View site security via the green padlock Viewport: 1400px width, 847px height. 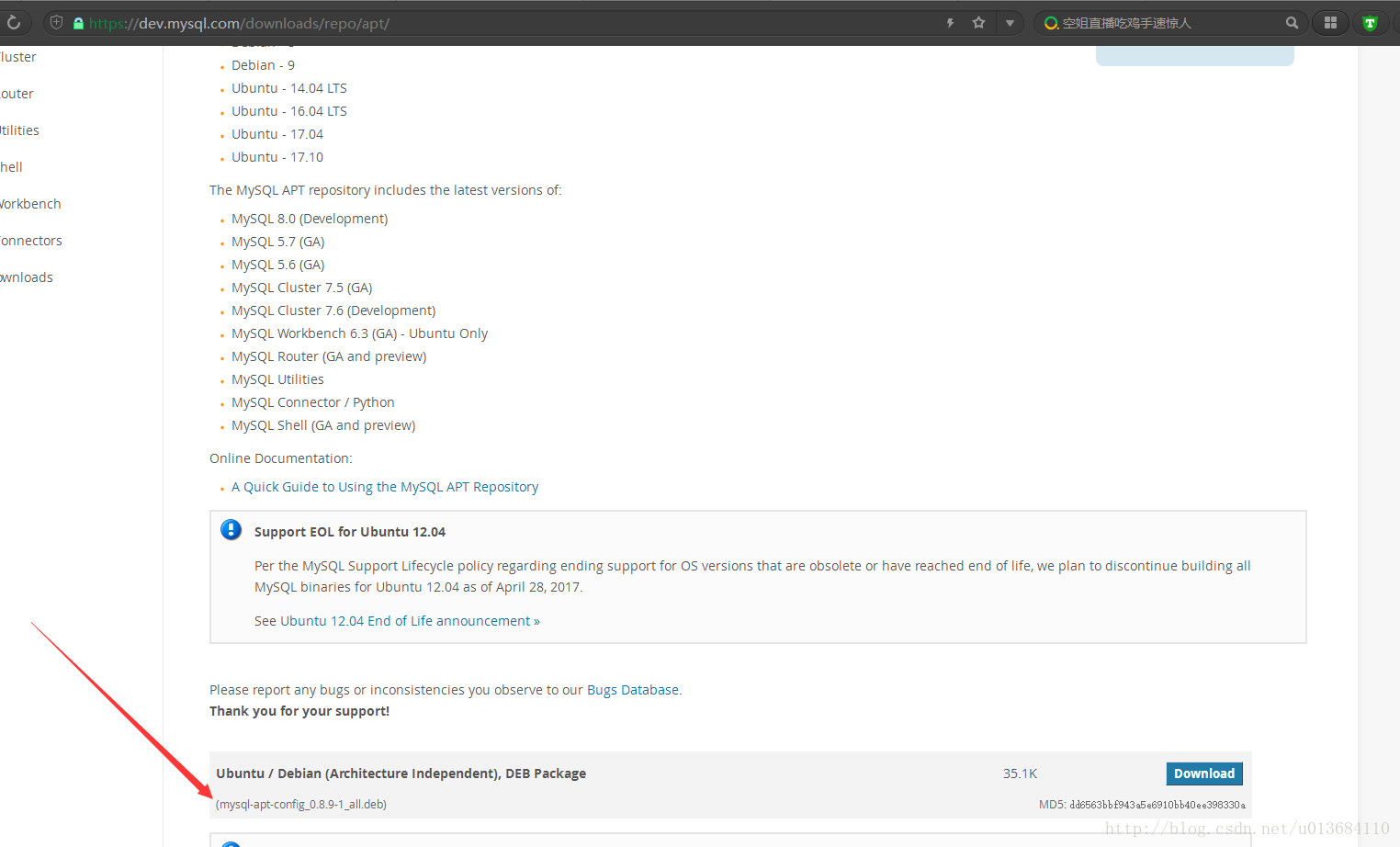pos(78,23)
